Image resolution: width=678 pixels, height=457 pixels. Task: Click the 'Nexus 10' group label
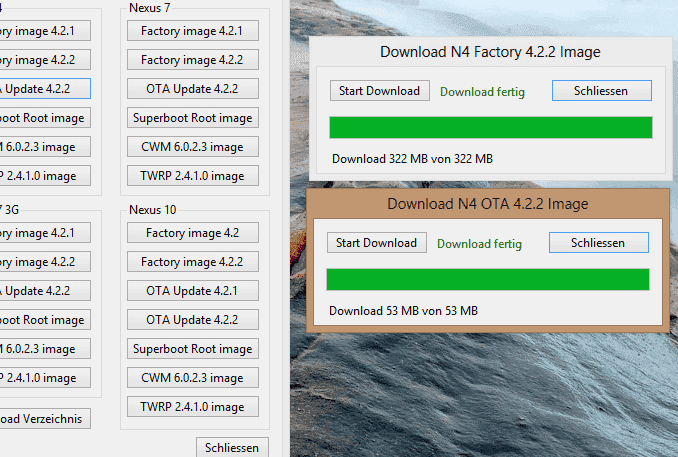(x=153, y=210)
